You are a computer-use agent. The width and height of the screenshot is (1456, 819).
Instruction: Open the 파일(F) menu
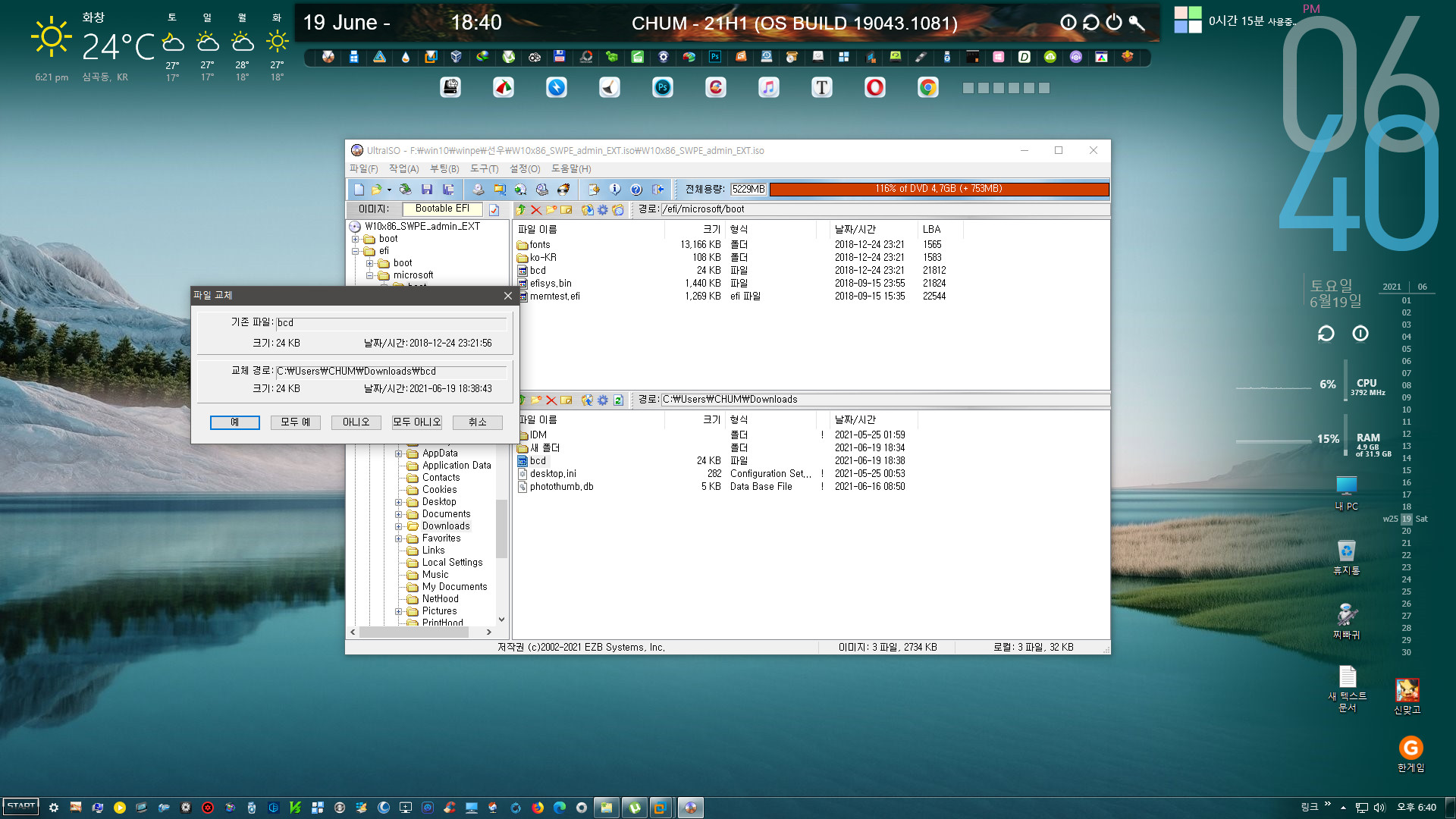click(363, 169)
